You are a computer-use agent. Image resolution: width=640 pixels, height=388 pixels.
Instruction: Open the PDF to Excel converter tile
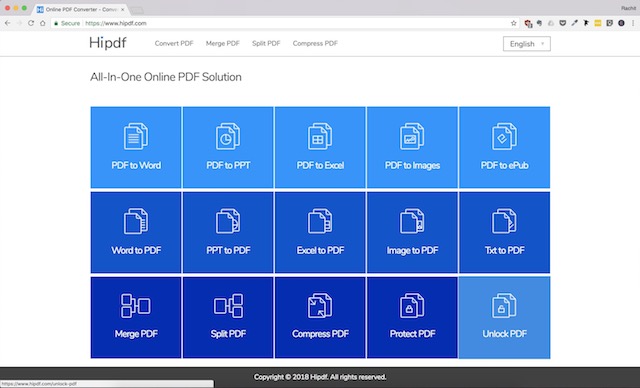(x=320, y=147)
